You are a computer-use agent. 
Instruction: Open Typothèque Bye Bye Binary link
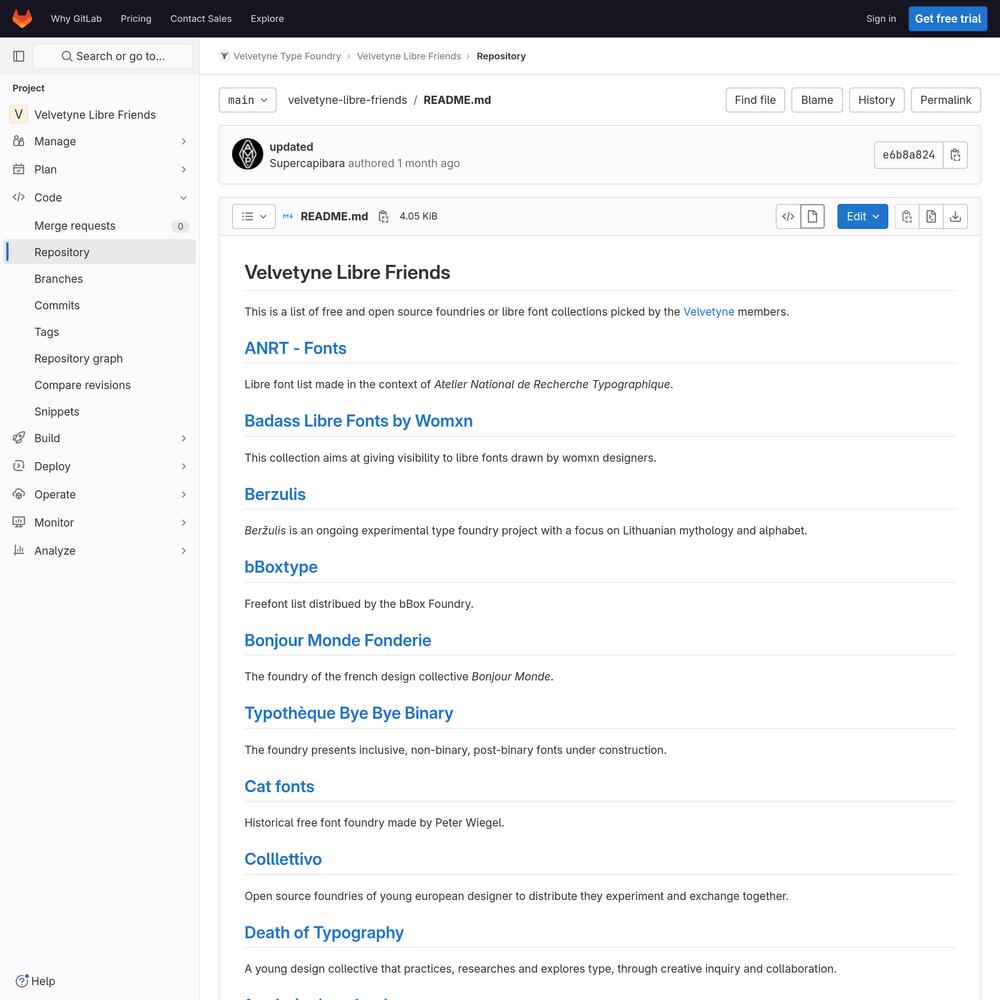click(348, 713)
